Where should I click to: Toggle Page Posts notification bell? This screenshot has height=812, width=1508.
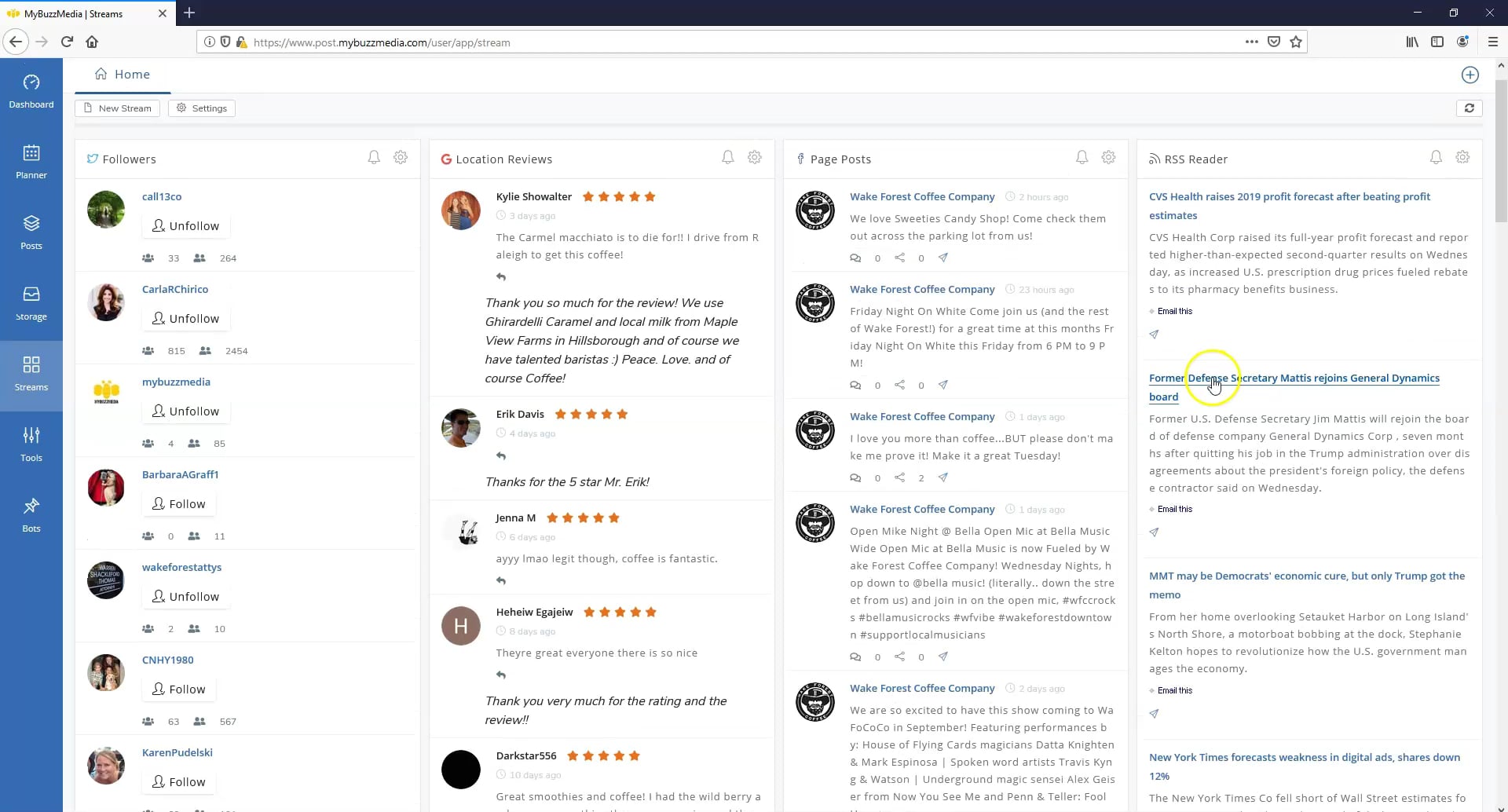(1082, 158)
